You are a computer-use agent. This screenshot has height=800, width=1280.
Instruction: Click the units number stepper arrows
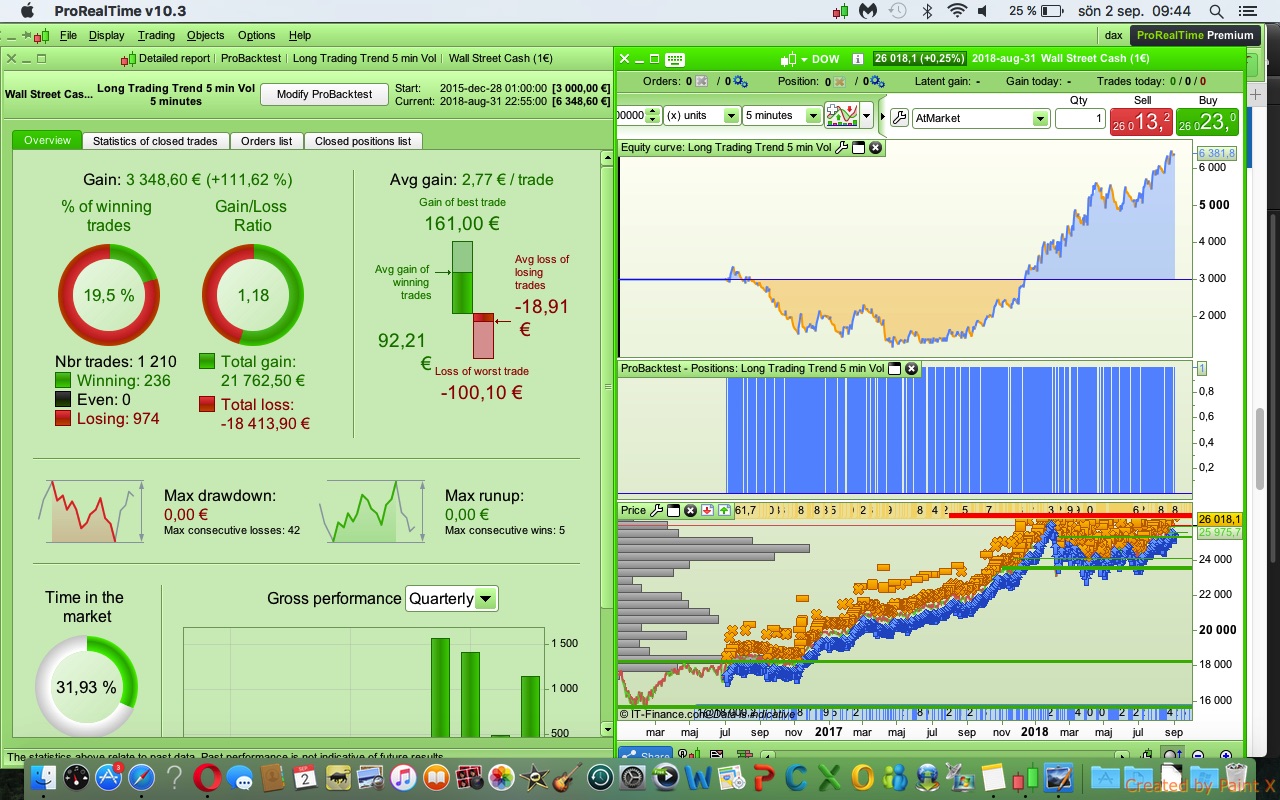coord(654,116)
